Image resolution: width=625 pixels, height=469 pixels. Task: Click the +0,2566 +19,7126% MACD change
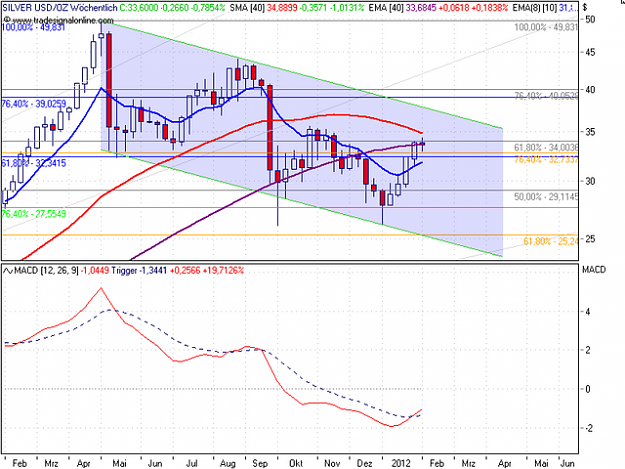[x=207, y=271]
